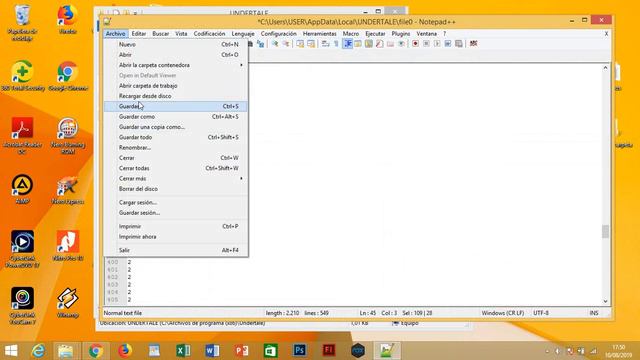Open the Lenguaje menu

[x=243, y=33]
